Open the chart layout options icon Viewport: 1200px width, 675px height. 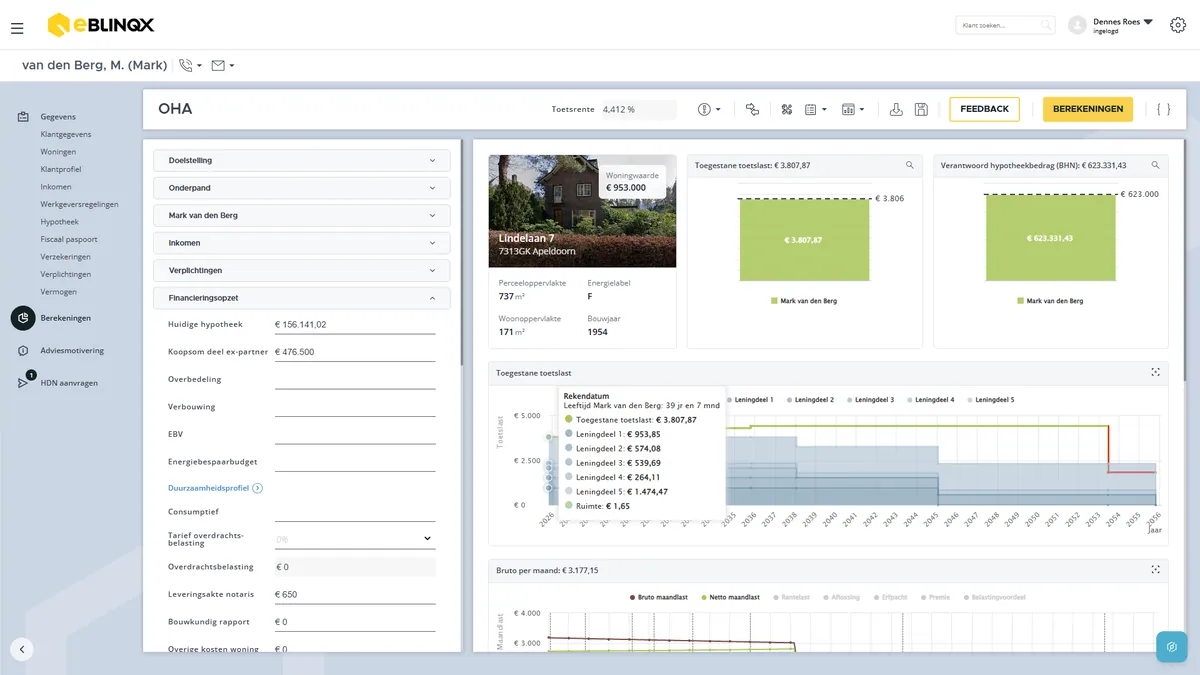tap(853, 109)
